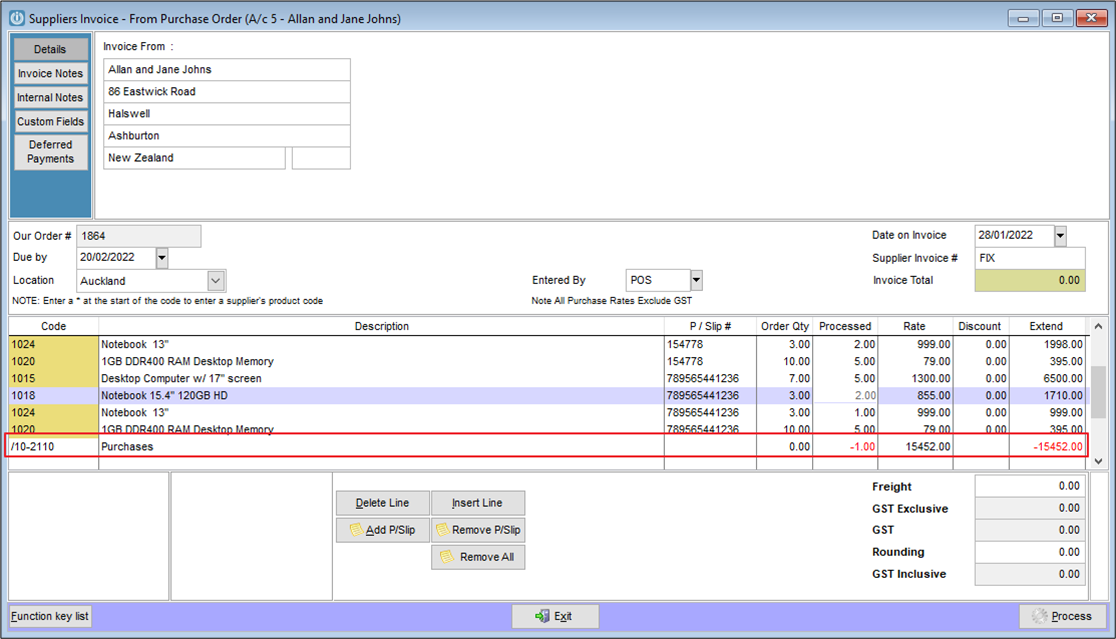Open the Date on Invoice calendar dropdown
1116x639 pixels.
[1060, 236]
